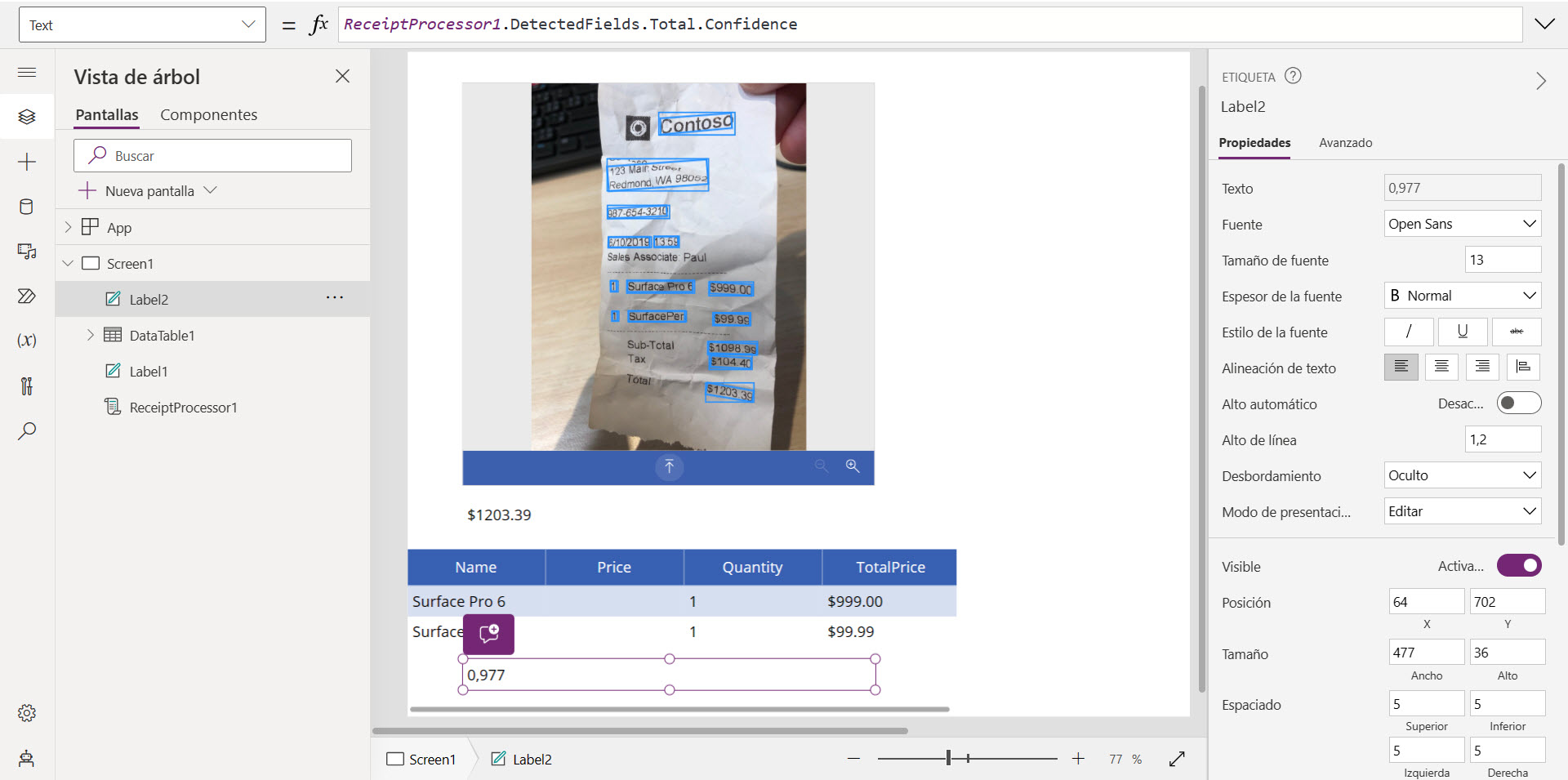Open the virtual agent icon at sidebar bottom
1568x780 pixels.
[x=27, y=758]
